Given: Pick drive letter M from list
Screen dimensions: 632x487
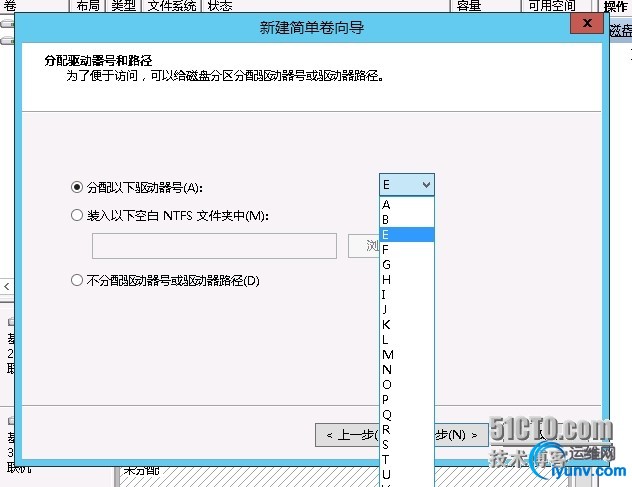Looking at the screenshot, I should coord(407,354).
